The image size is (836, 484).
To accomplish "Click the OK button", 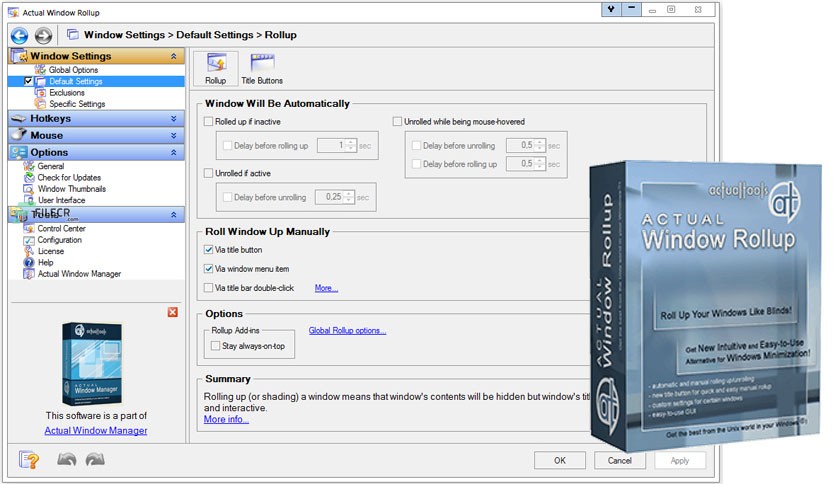I will click(x=560, y=461).
